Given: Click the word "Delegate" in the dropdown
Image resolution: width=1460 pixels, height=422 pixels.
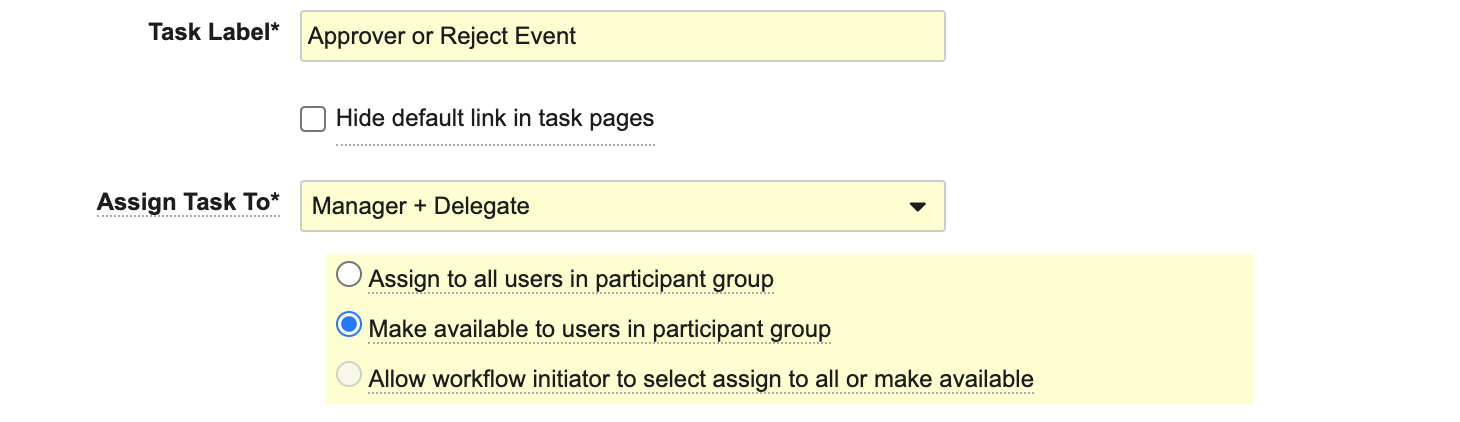Looking at the screenshot, I should pos(482,207).
